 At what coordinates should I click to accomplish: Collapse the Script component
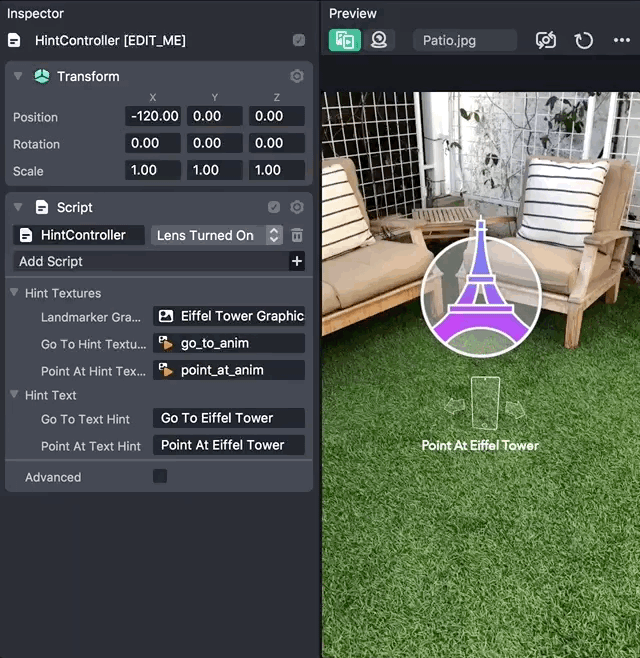[x=18, y=207]
